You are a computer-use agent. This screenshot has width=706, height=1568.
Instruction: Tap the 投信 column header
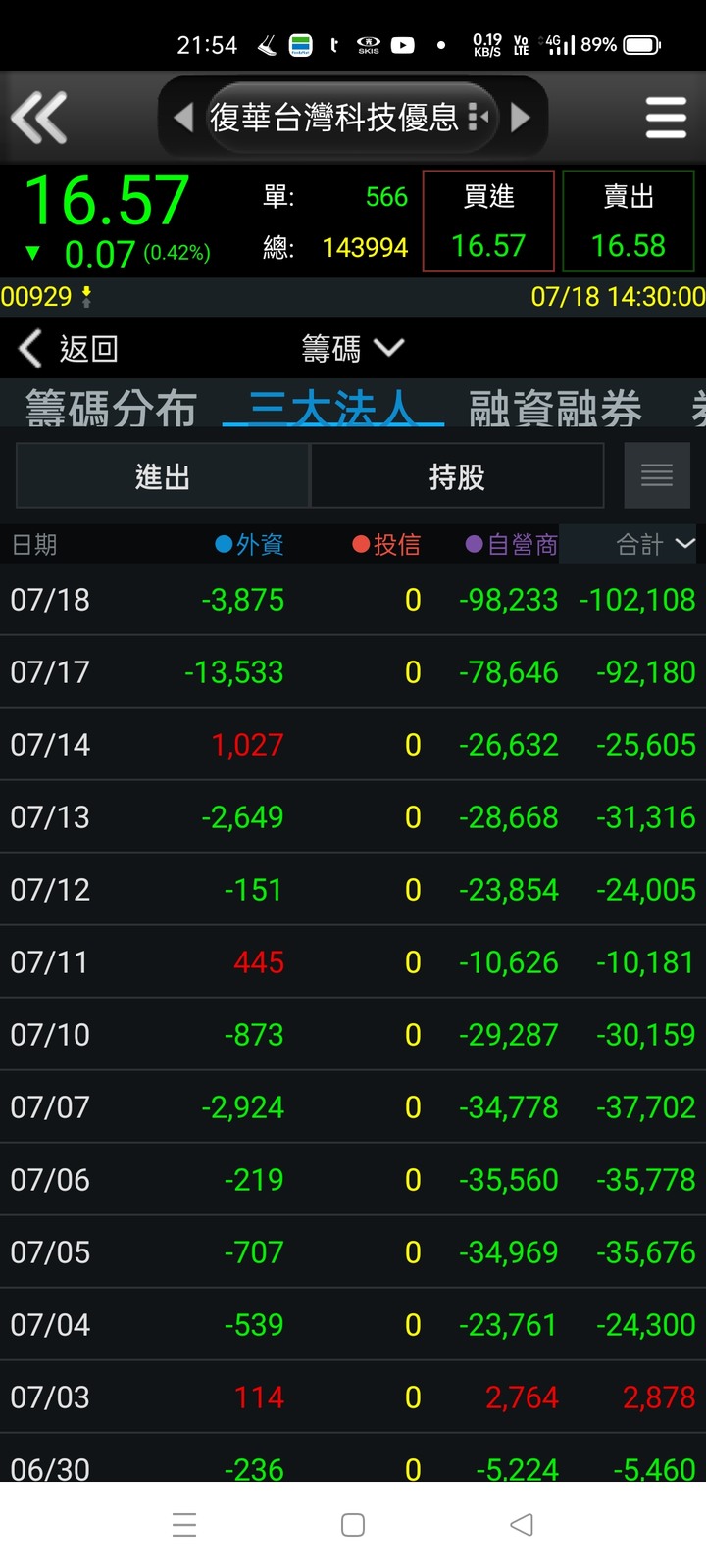(x=386, y=544)
